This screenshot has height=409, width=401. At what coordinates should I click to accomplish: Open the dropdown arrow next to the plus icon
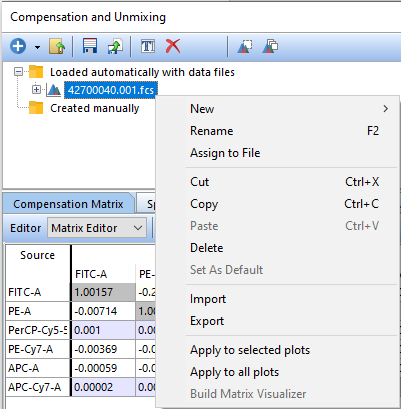pyautogui.click(x=37, y=47)
